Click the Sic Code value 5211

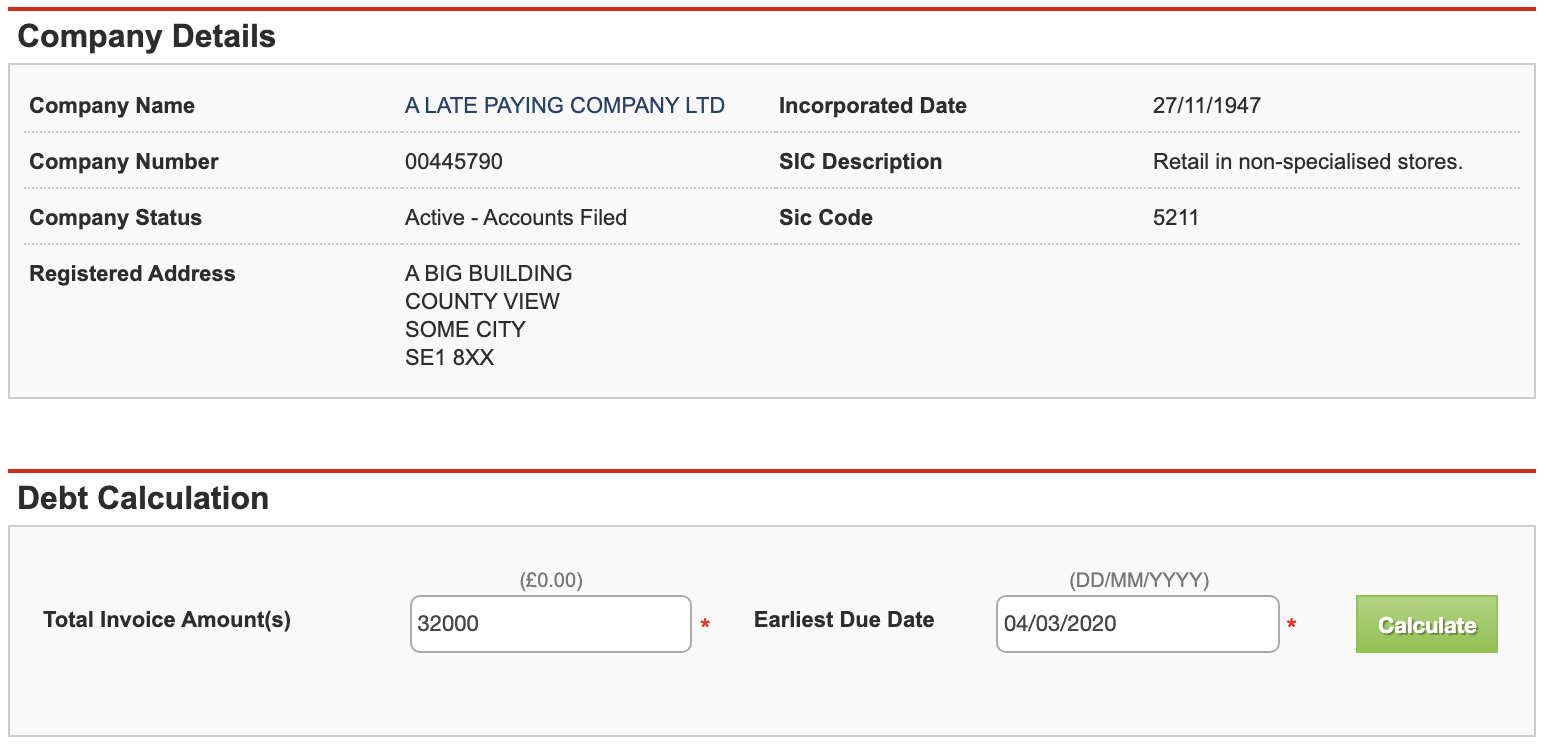click(x=1175, y=218)
